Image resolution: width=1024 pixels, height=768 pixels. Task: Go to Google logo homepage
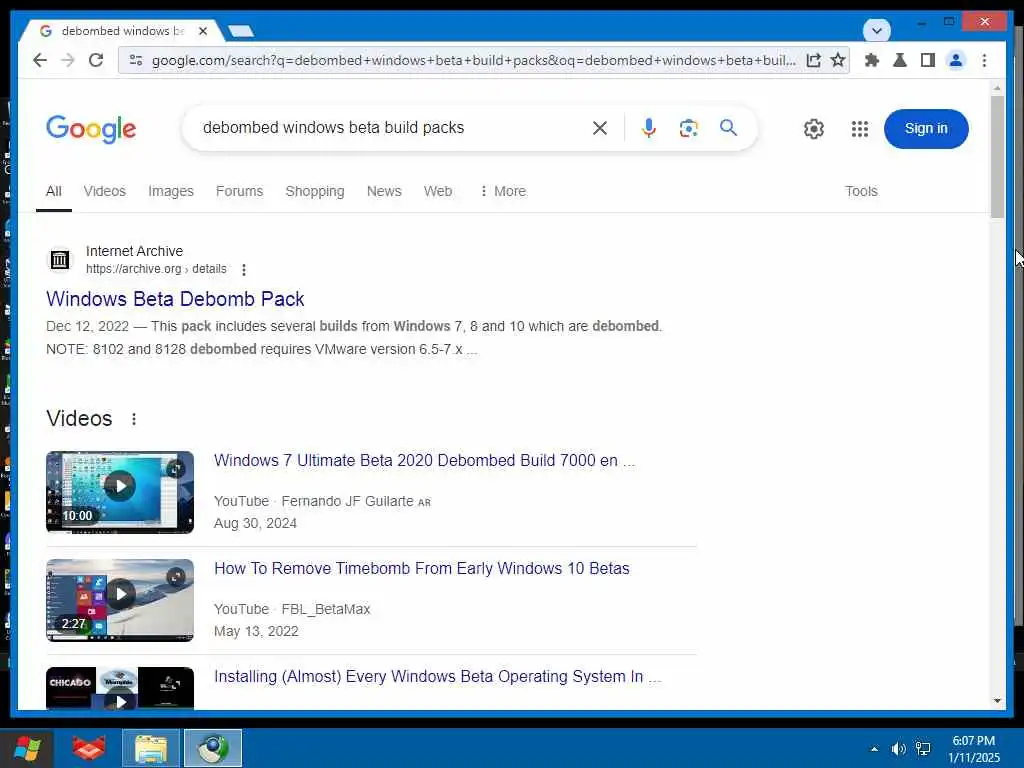pos(91,129)
